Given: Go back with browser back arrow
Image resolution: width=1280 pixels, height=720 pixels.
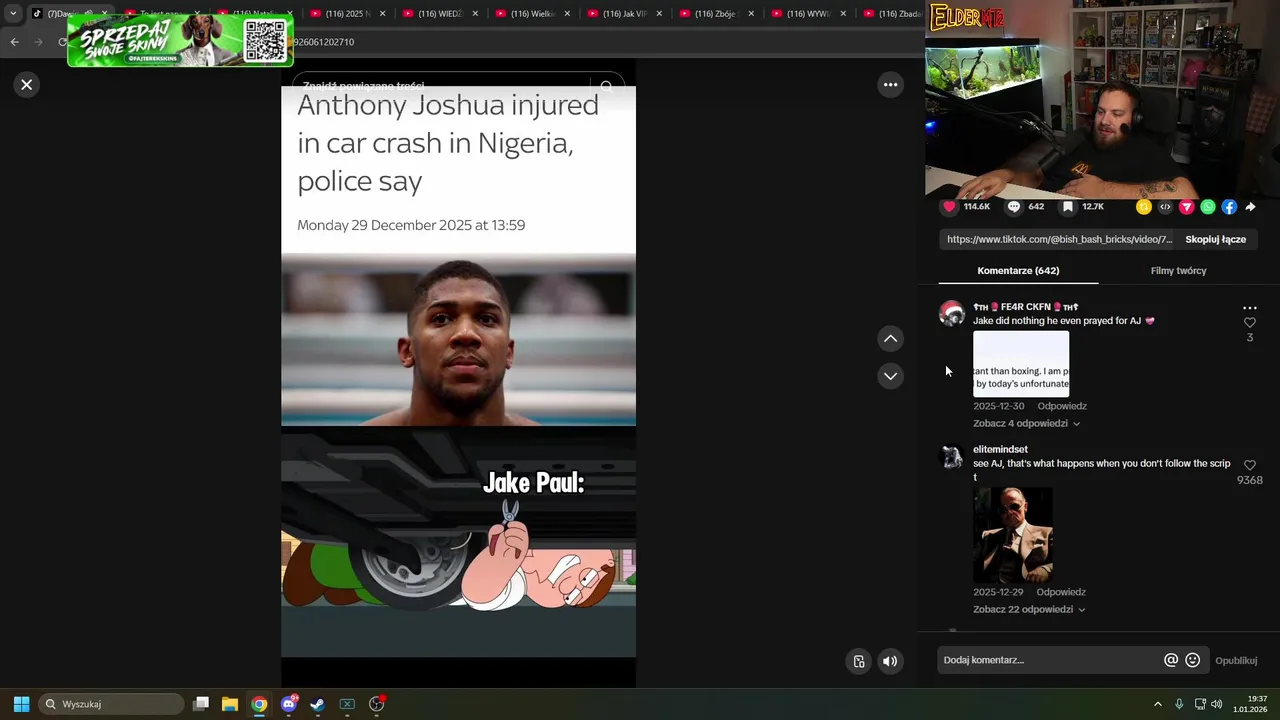Looking at the screenshot, I should tap(14, 42).
